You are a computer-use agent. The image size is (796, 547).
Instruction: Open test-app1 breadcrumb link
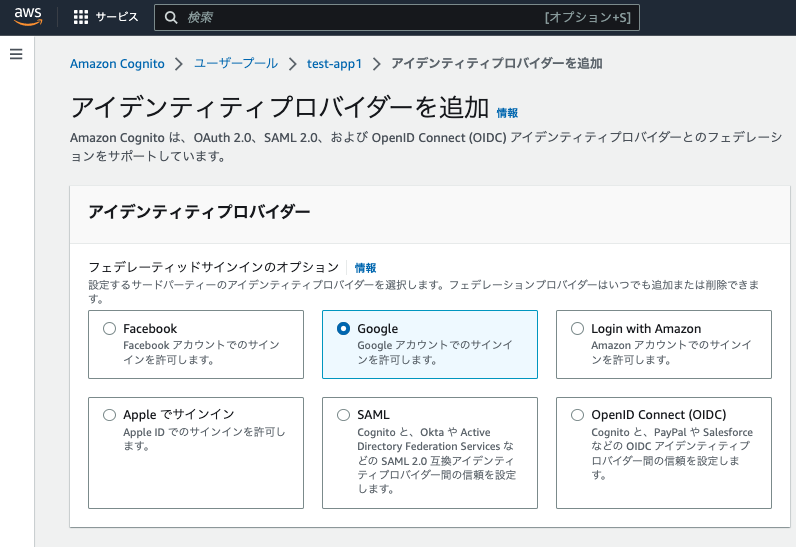[x=335, y=64]
